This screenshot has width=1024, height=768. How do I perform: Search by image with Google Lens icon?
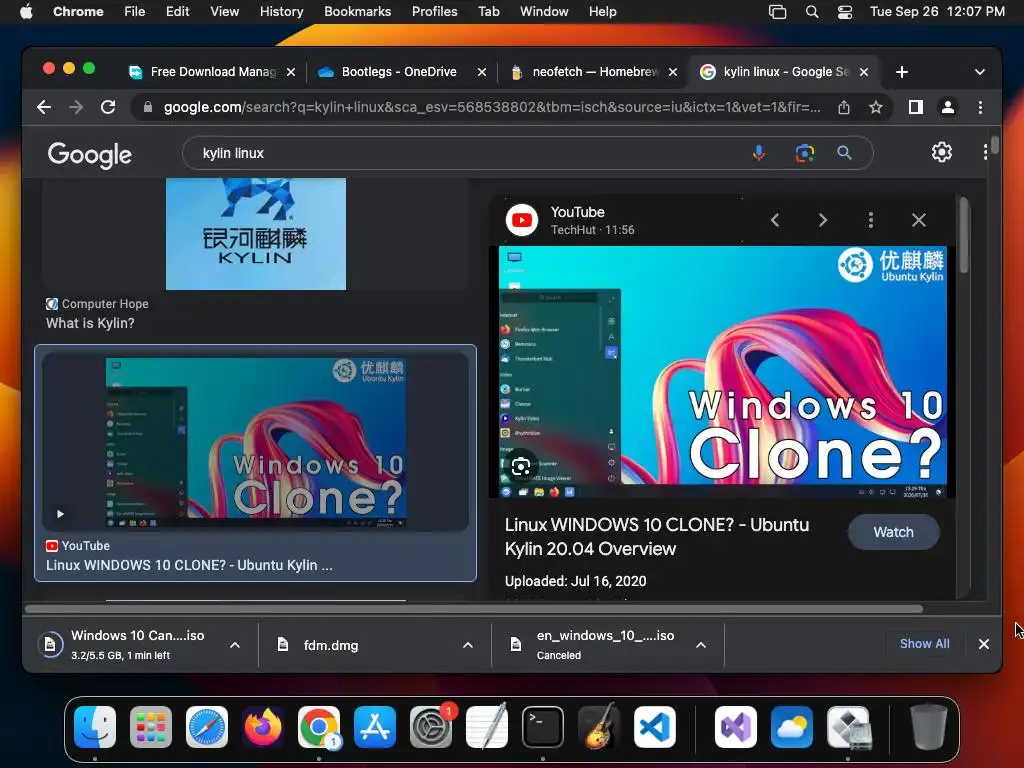[x=805, y=153]
